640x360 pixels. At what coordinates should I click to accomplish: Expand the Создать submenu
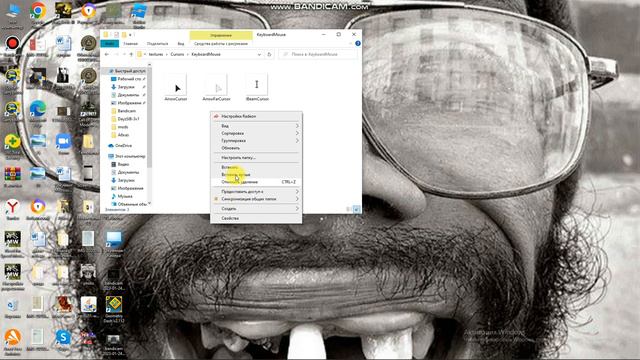(256, 209)
